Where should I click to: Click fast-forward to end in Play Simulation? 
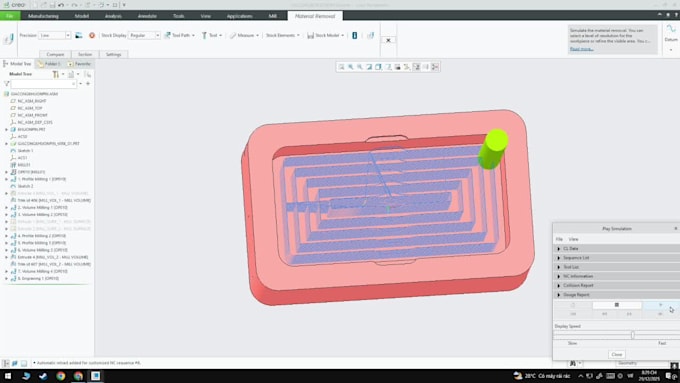click(660, 314)
